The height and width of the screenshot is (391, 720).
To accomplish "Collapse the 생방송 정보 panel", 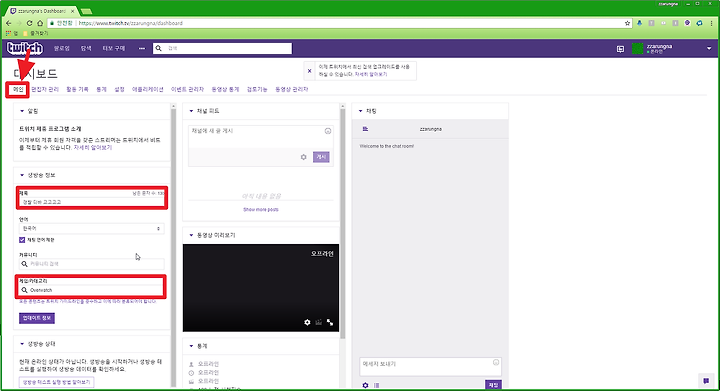I will point(22,175).
